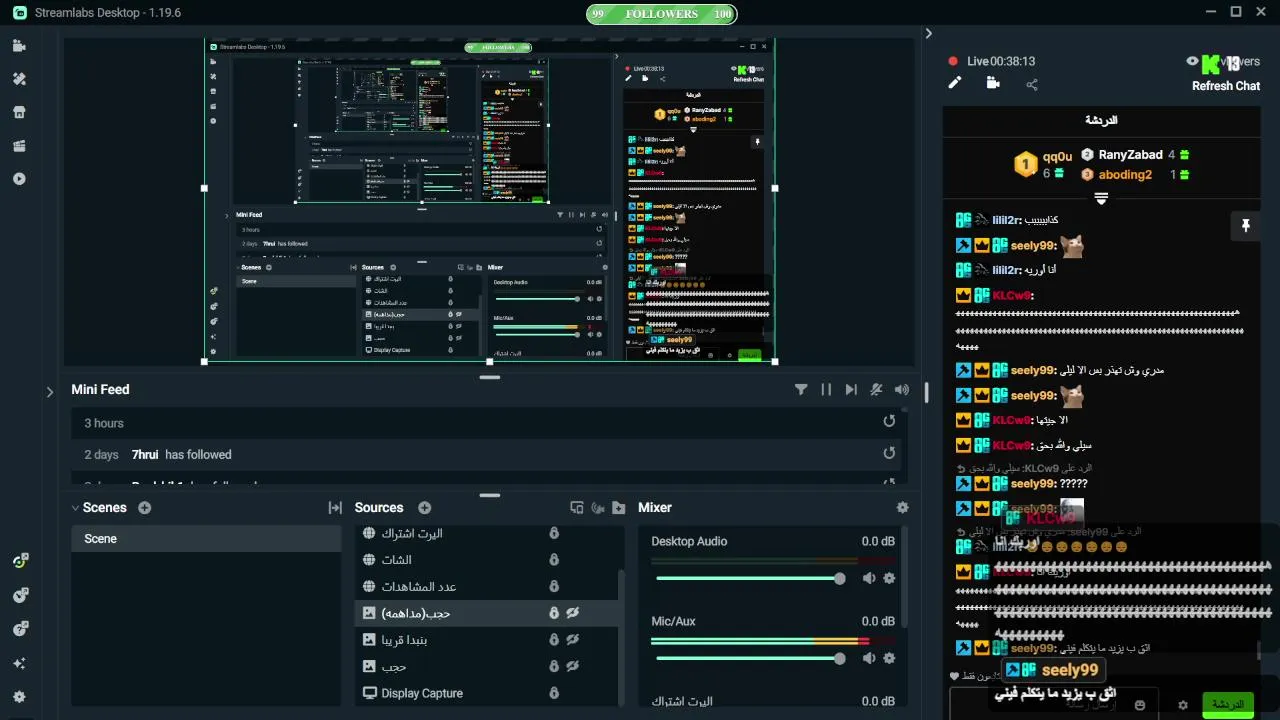Mute Mic/Aux speaker icon
Image resolution: width=1280 pixels, height=720 pixels.
[869, 658]
